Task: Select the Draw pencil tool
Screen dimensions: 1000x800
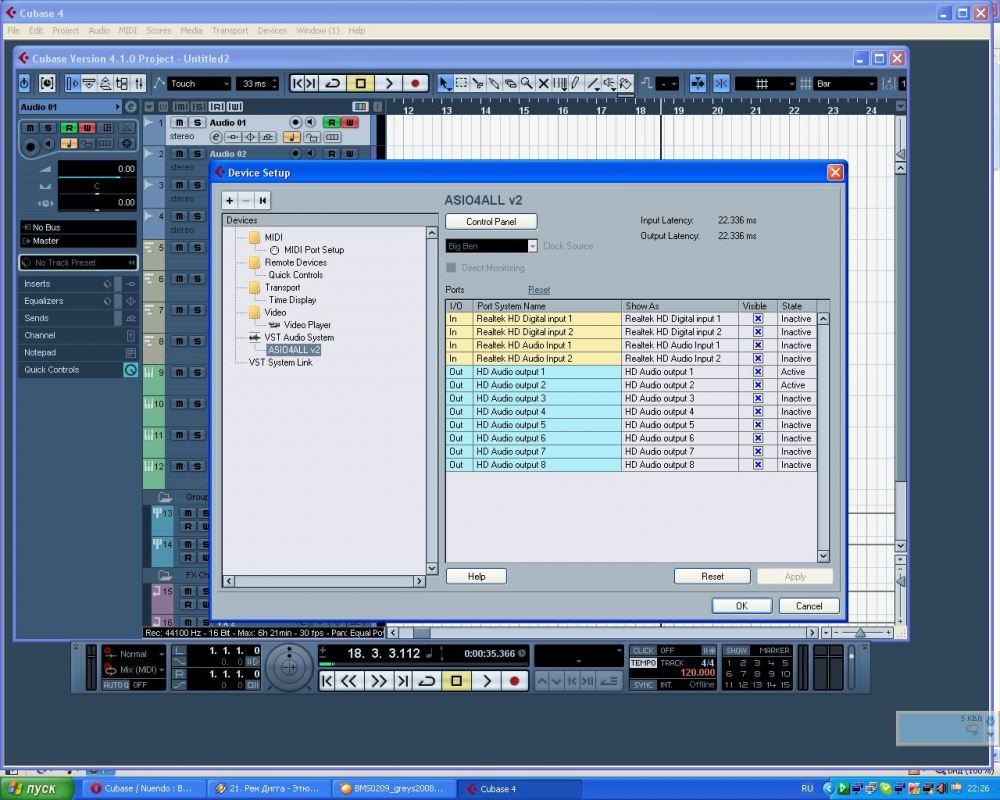Action: [x=576, y=83]
